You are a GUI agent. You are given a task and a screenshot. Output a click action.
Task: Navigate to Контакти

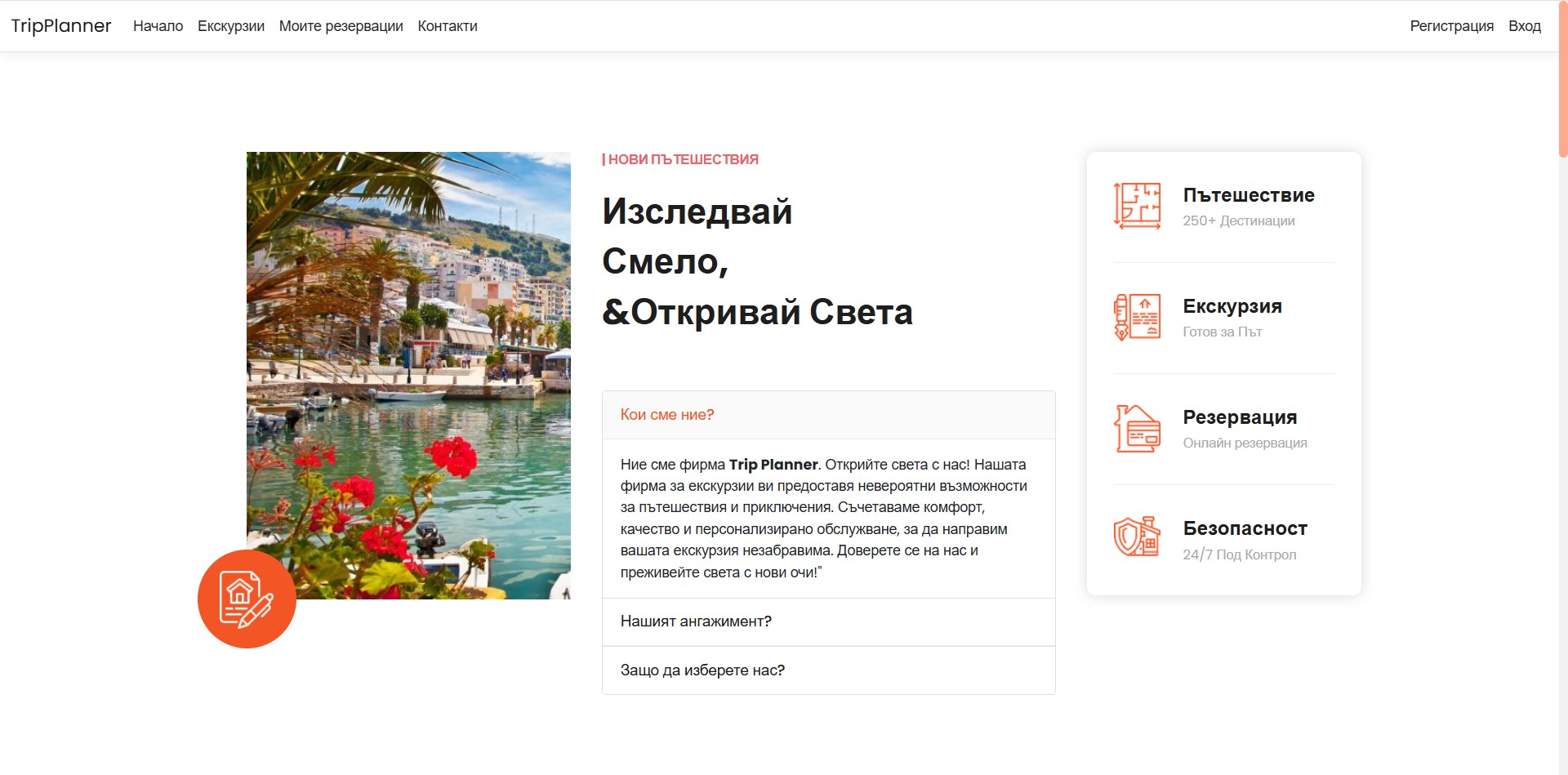point(448,26)
